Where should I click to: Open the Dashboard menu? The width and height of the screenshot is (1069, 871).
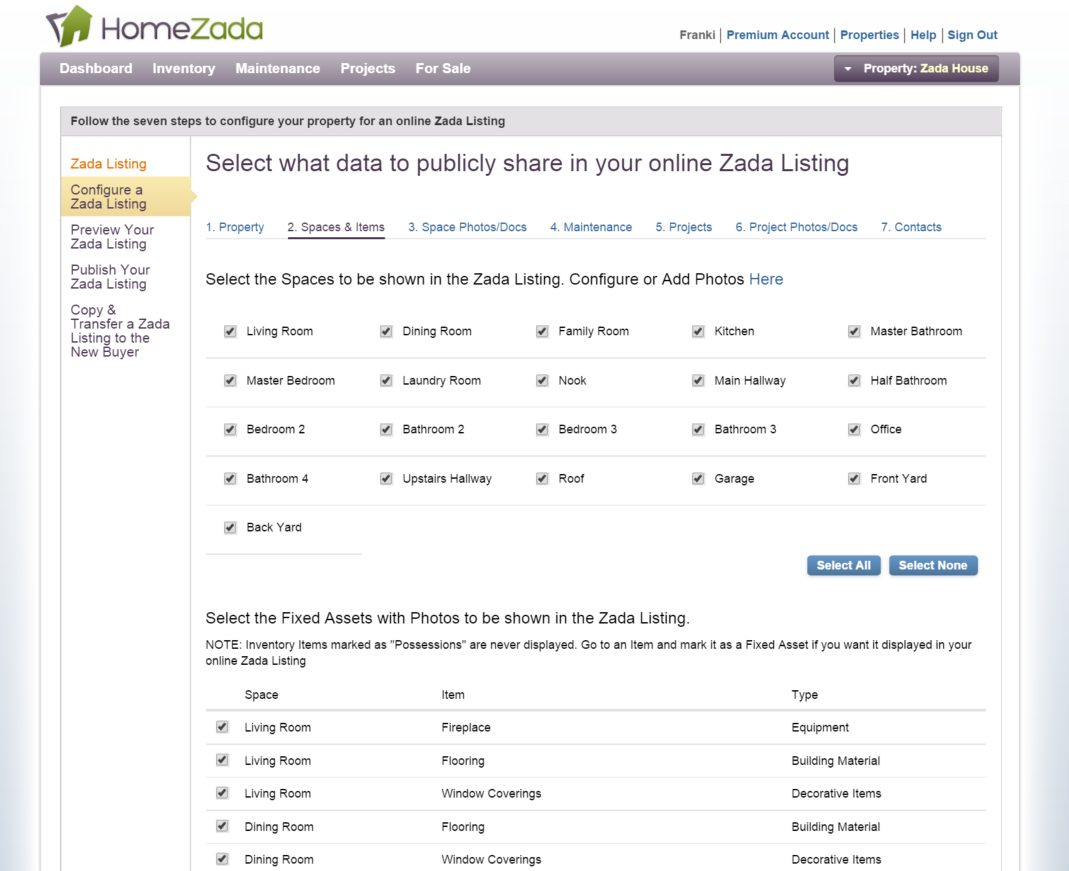[96, 69]
